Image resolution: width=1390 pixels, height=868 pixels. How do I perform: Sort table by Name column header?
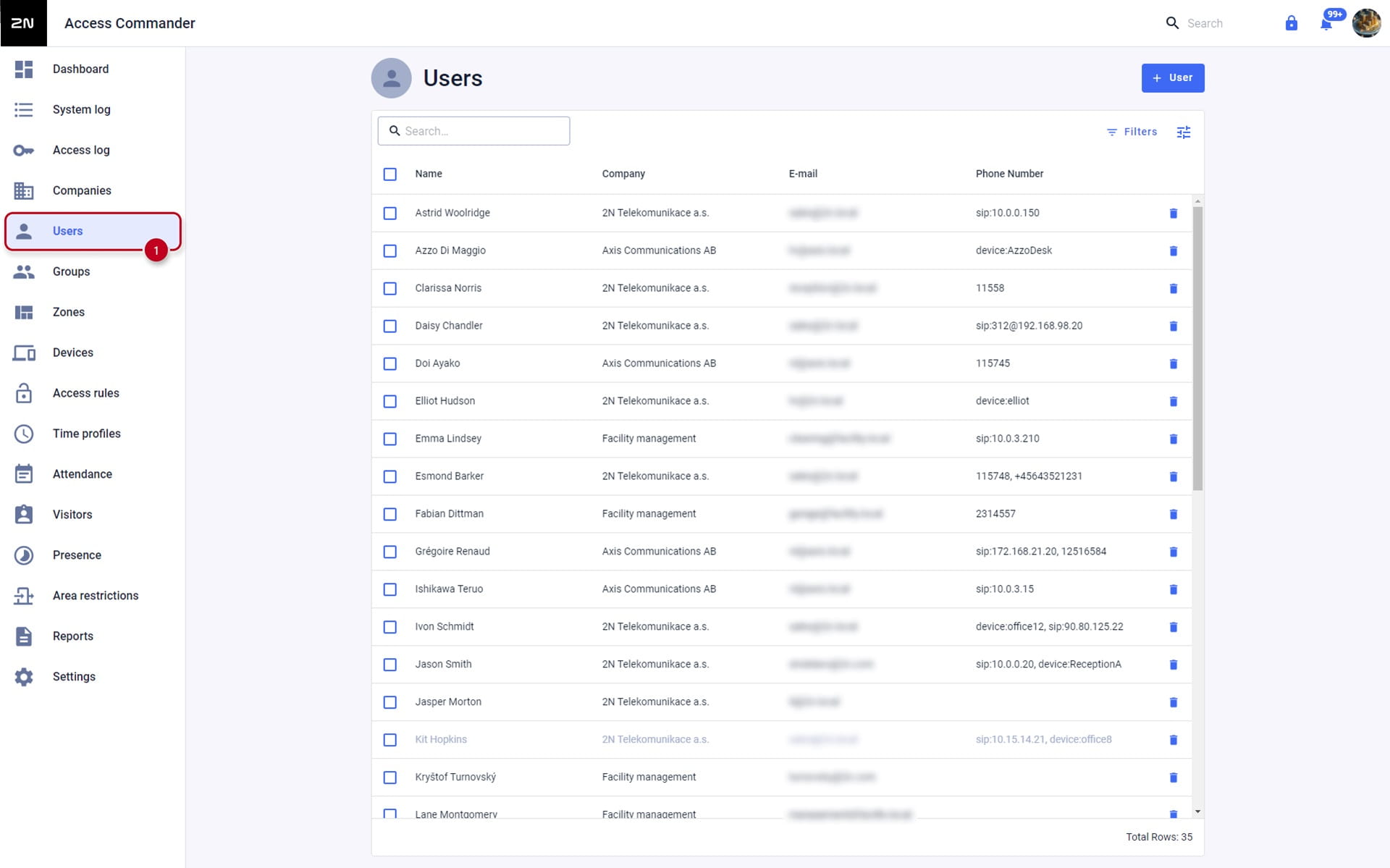pos(429,174)
